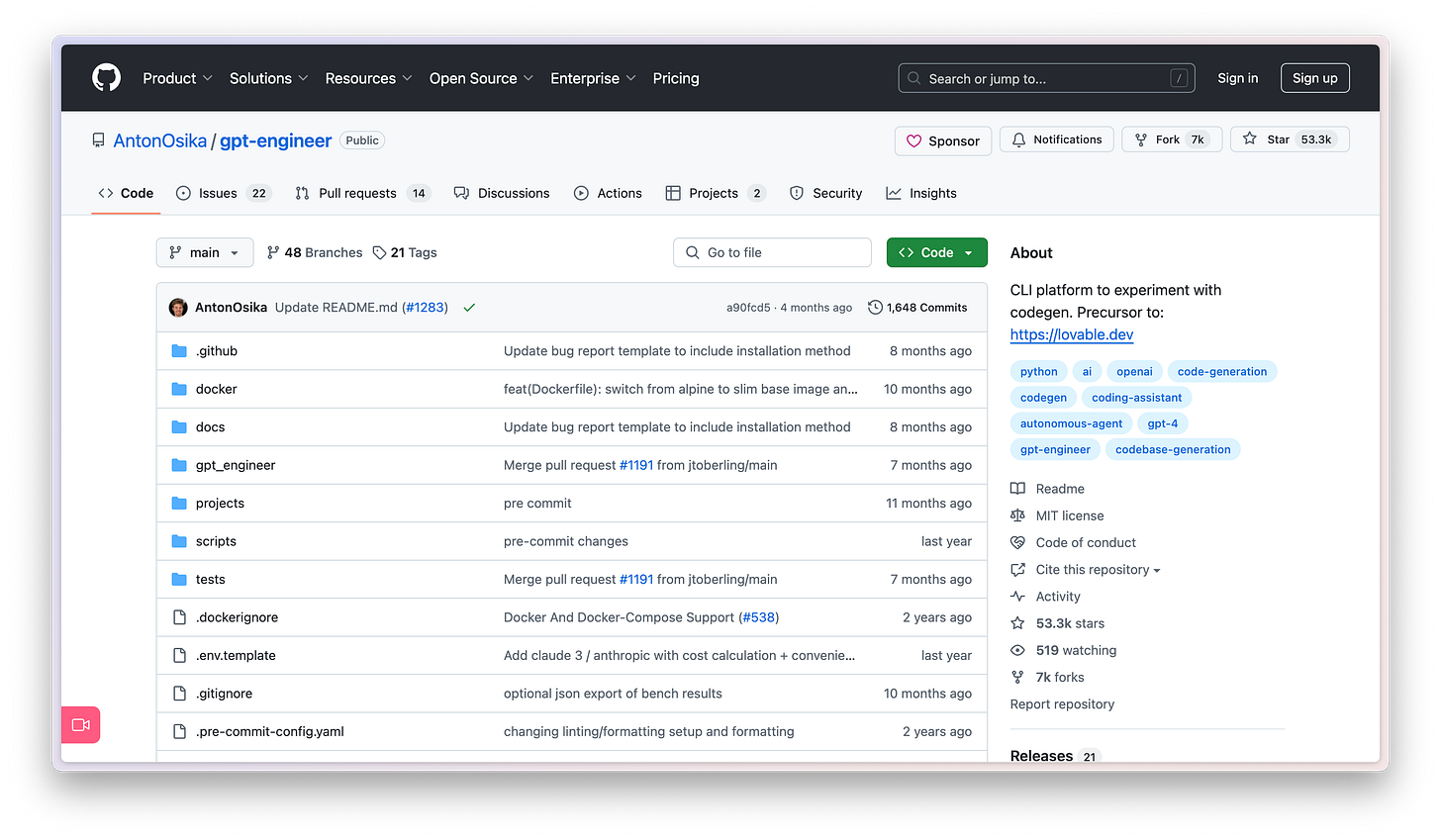Screen dimensions: 1441x840
Task: Click the fork icon beside 7k forks
Action: (x=1017, y=677)
